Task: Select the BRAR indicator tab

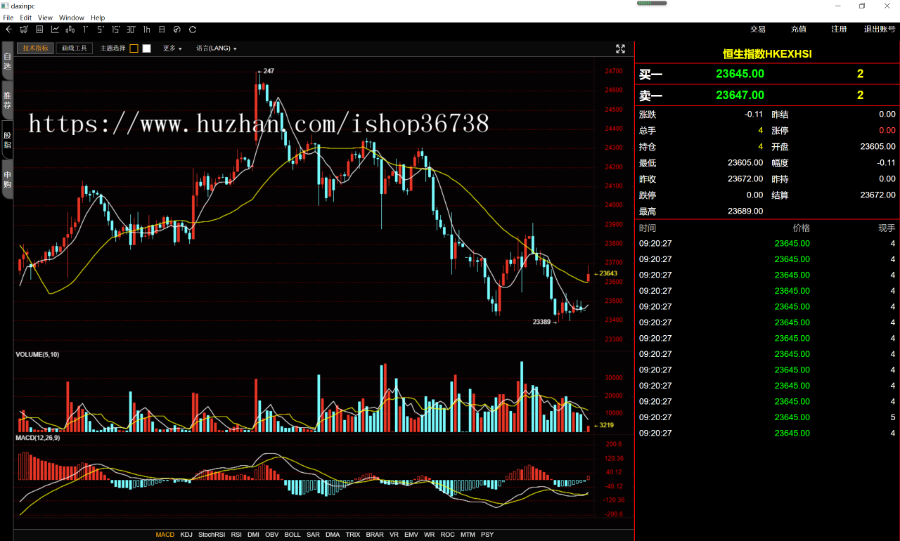Action: 374,535
